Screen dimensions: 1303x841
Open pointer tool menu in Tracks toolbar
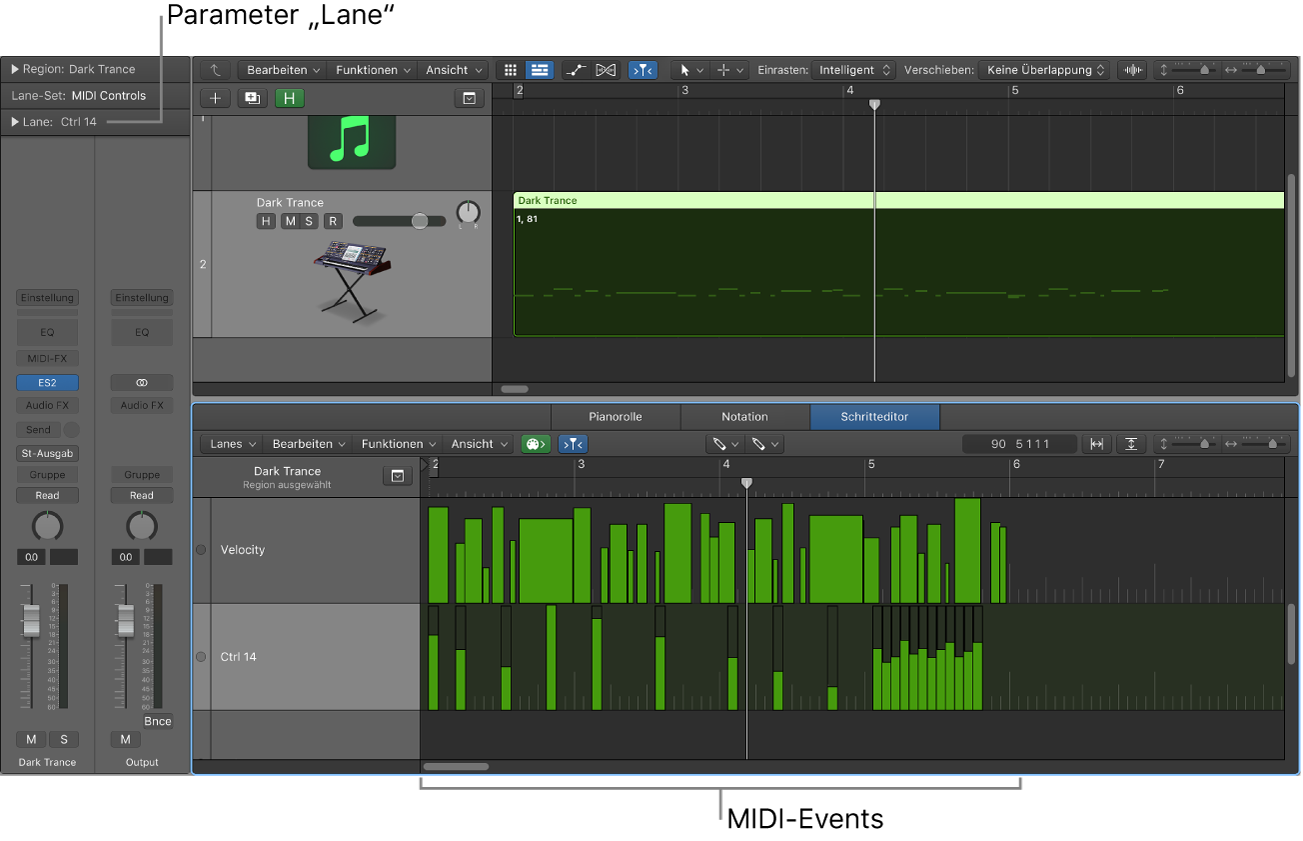(690, 70)
